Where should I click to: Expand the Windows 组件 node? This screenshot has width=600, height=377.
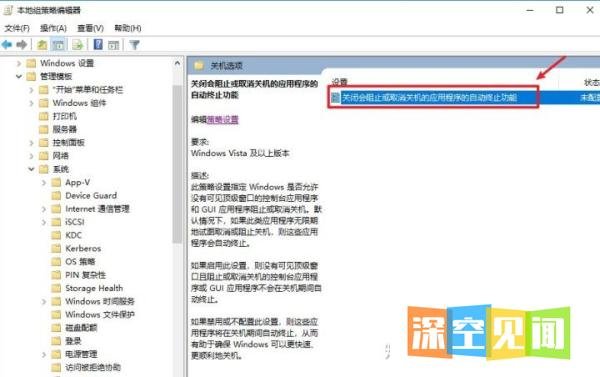31,103
